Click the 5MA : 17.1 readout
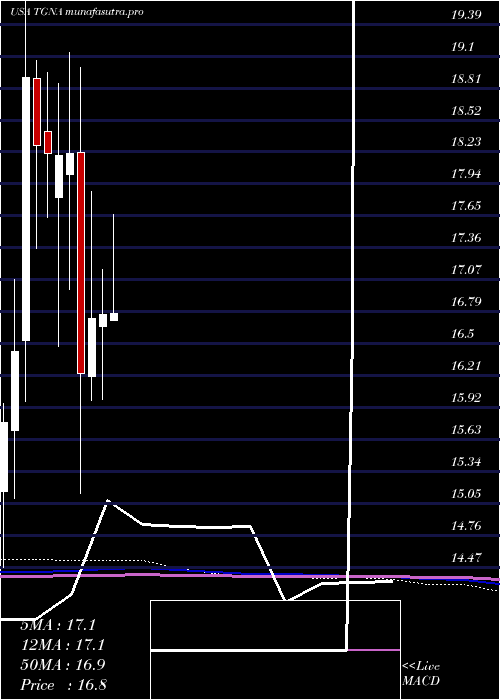This screenshot has width=500, height=700. pos(58,625)
